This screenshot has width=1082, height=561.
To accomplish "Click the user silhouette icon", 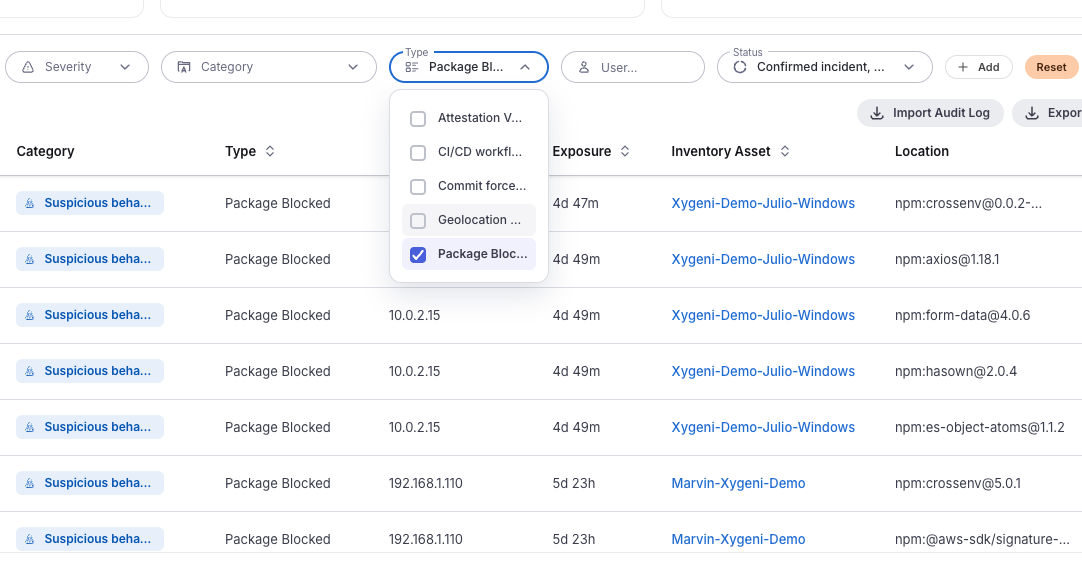I will tap(584, 67).
